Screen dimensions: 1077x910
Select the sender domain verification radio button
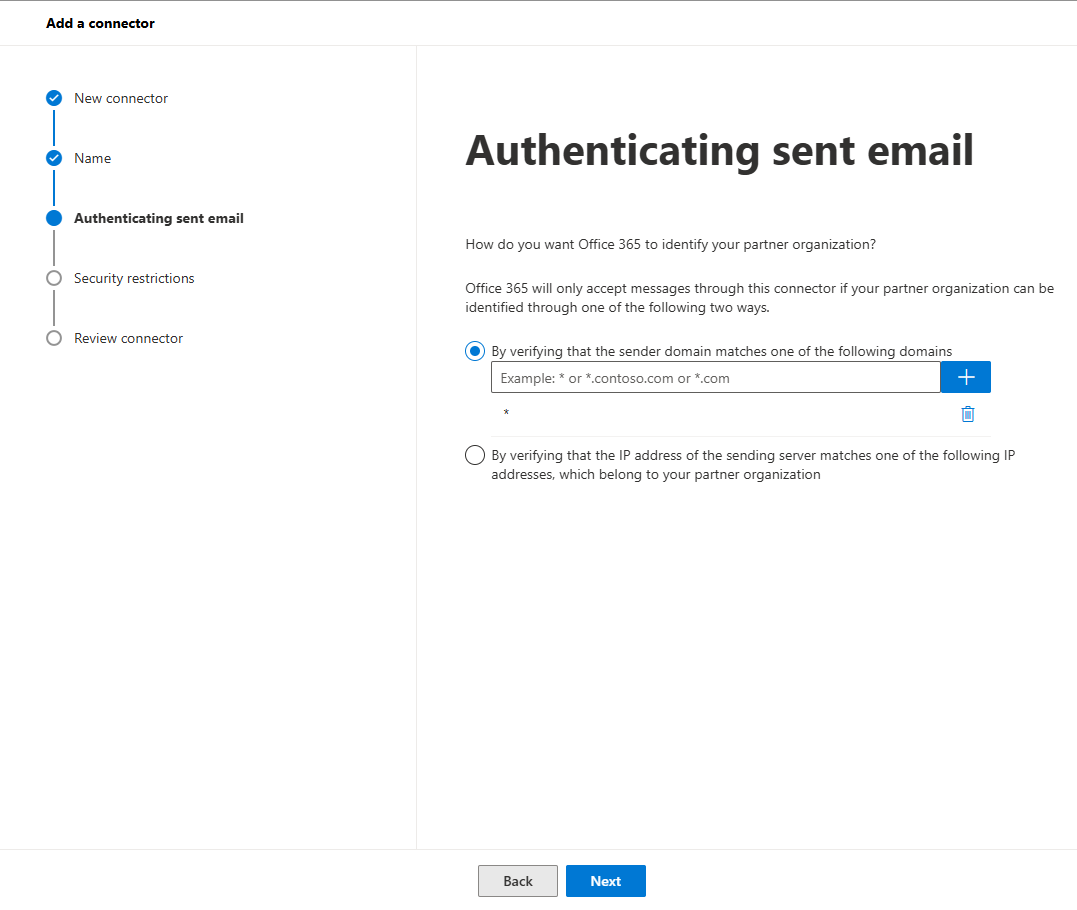pos(475,351)
